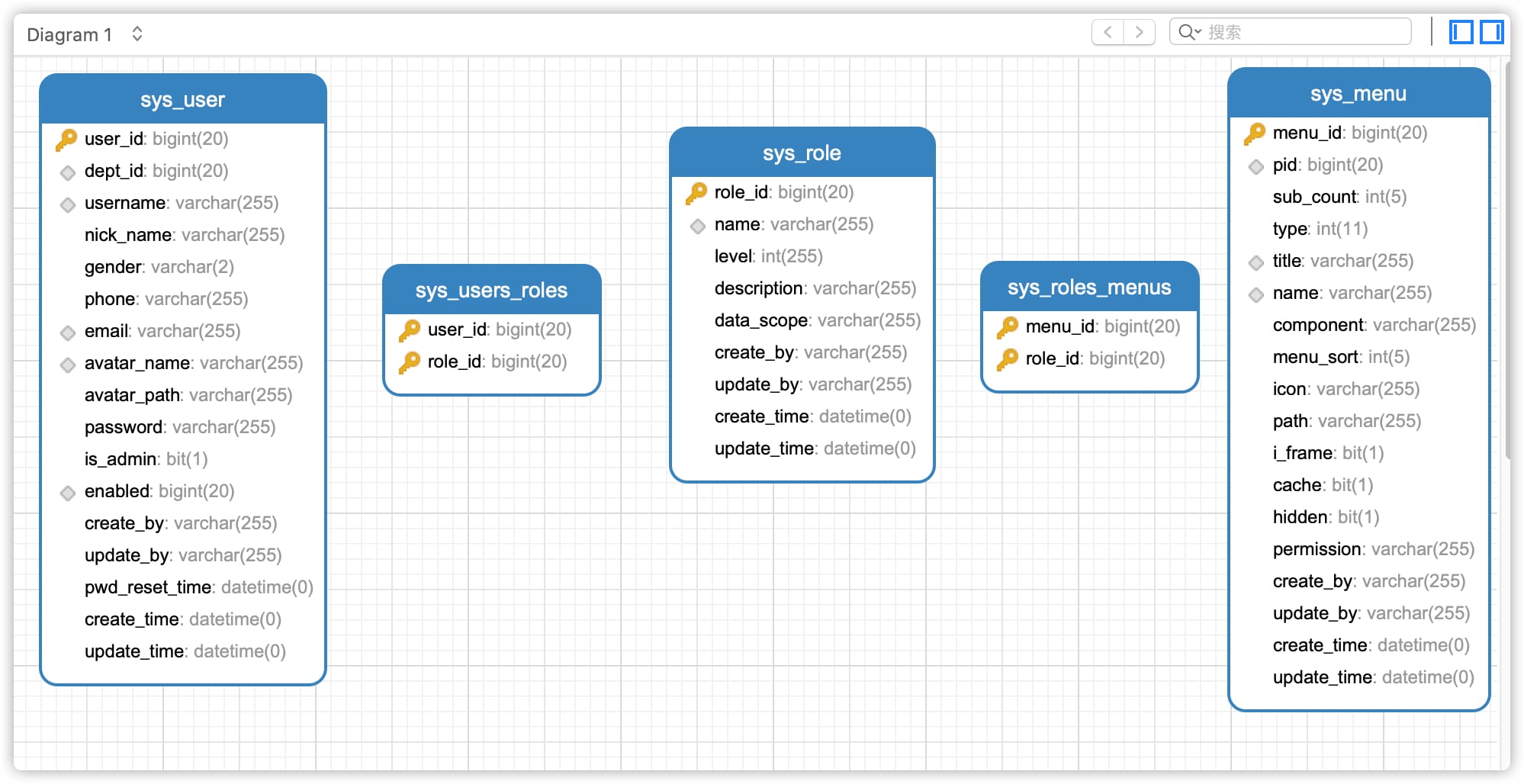Toggle the right sidebar panel icon
The image size is (1524, 784).
(x=1492, y=32)
